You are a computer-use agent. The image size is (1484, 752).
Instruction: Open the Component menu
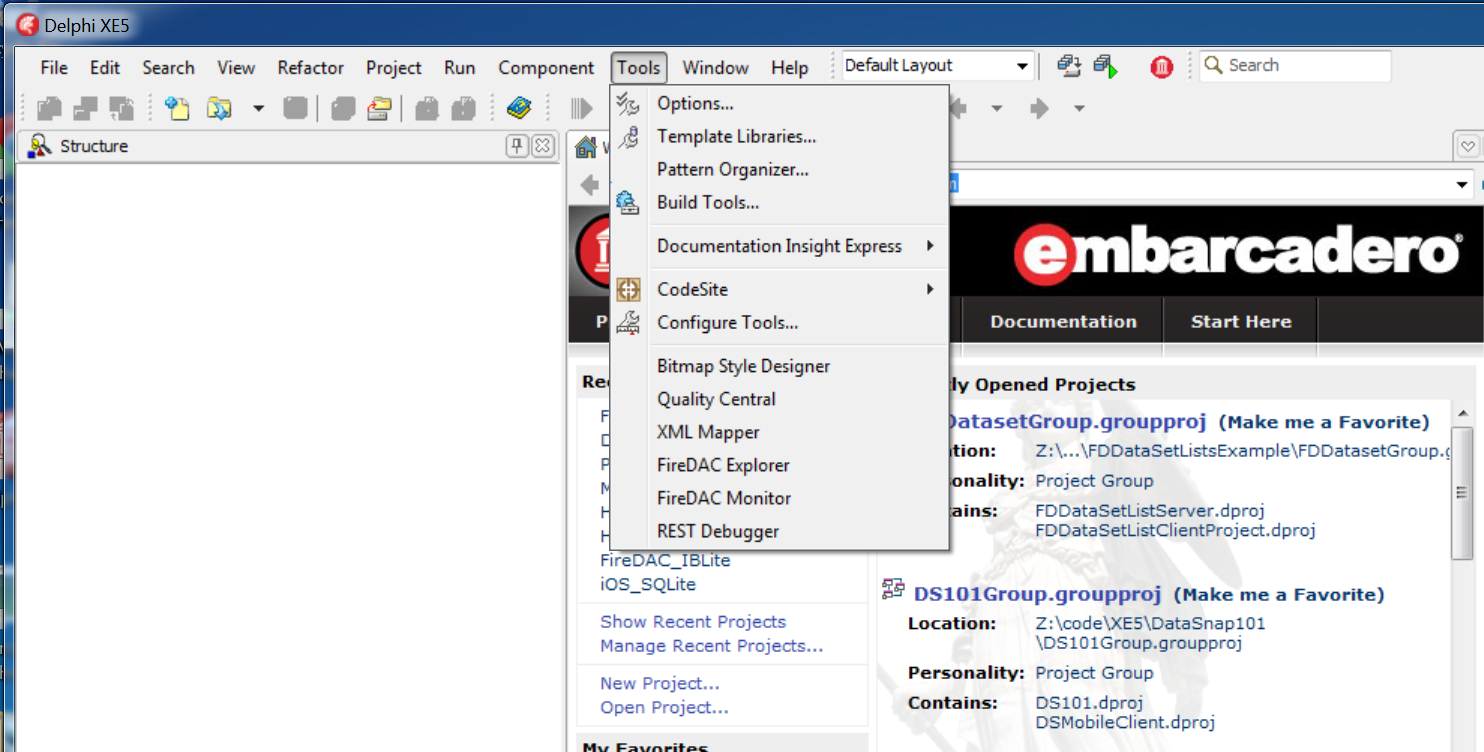(546, 68)
